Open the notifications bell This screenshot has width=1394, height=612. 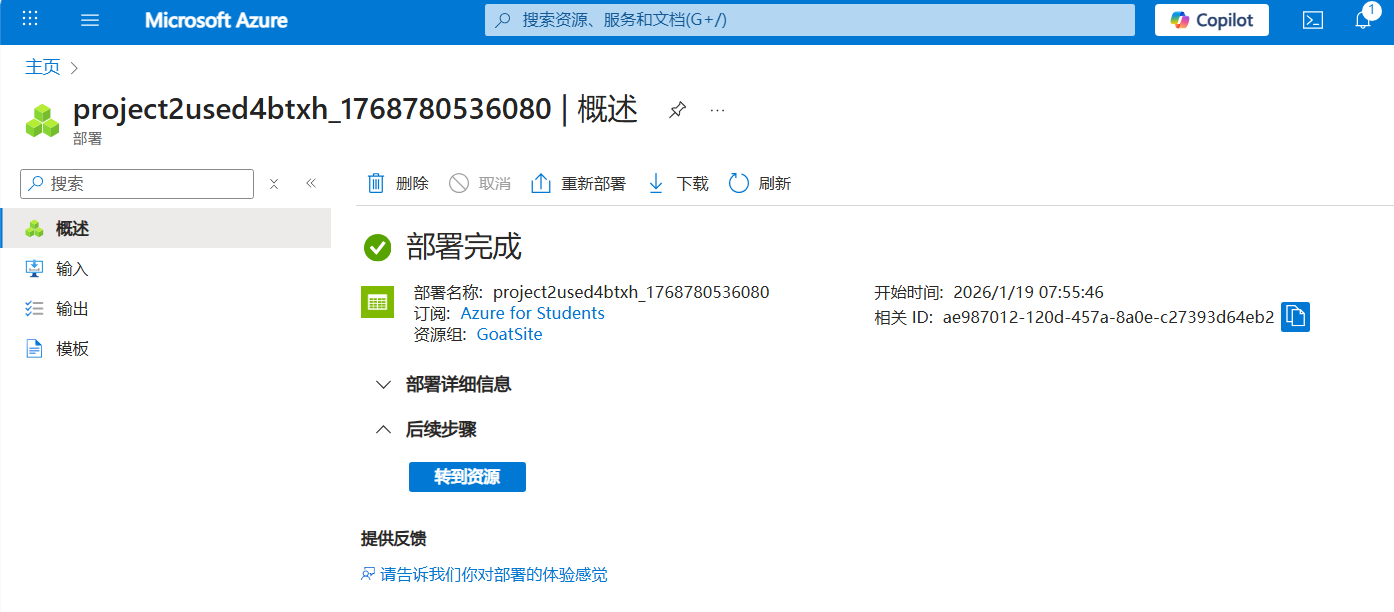1363,20
